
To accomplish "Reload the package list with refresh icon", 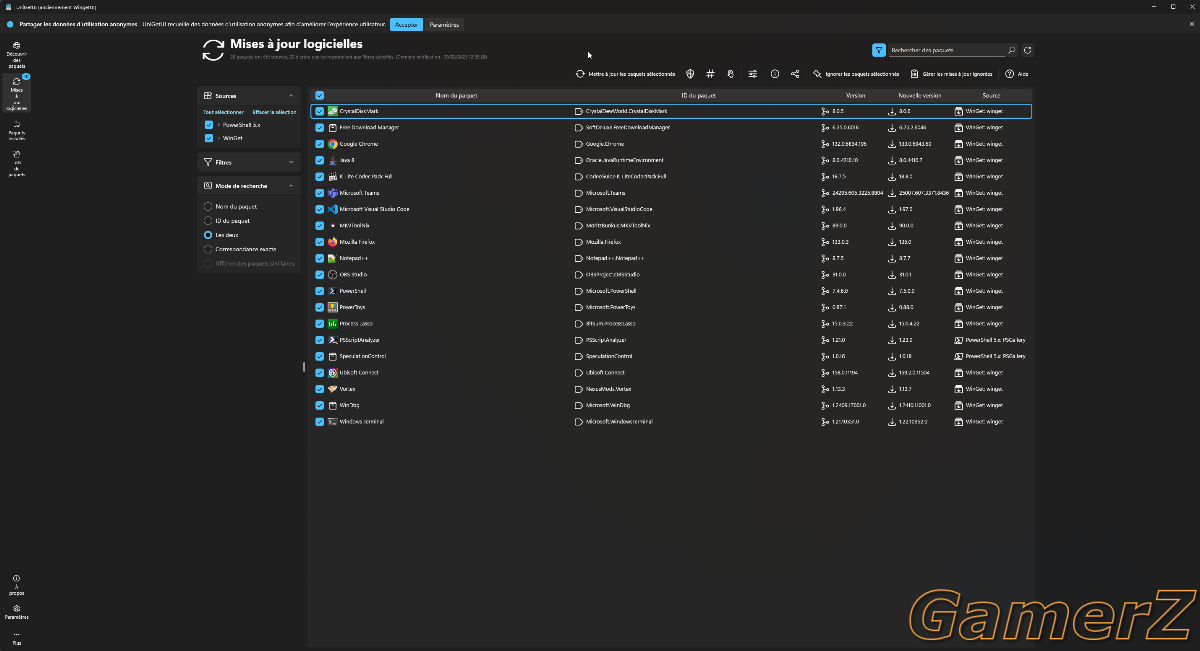I will (1028, 50).
